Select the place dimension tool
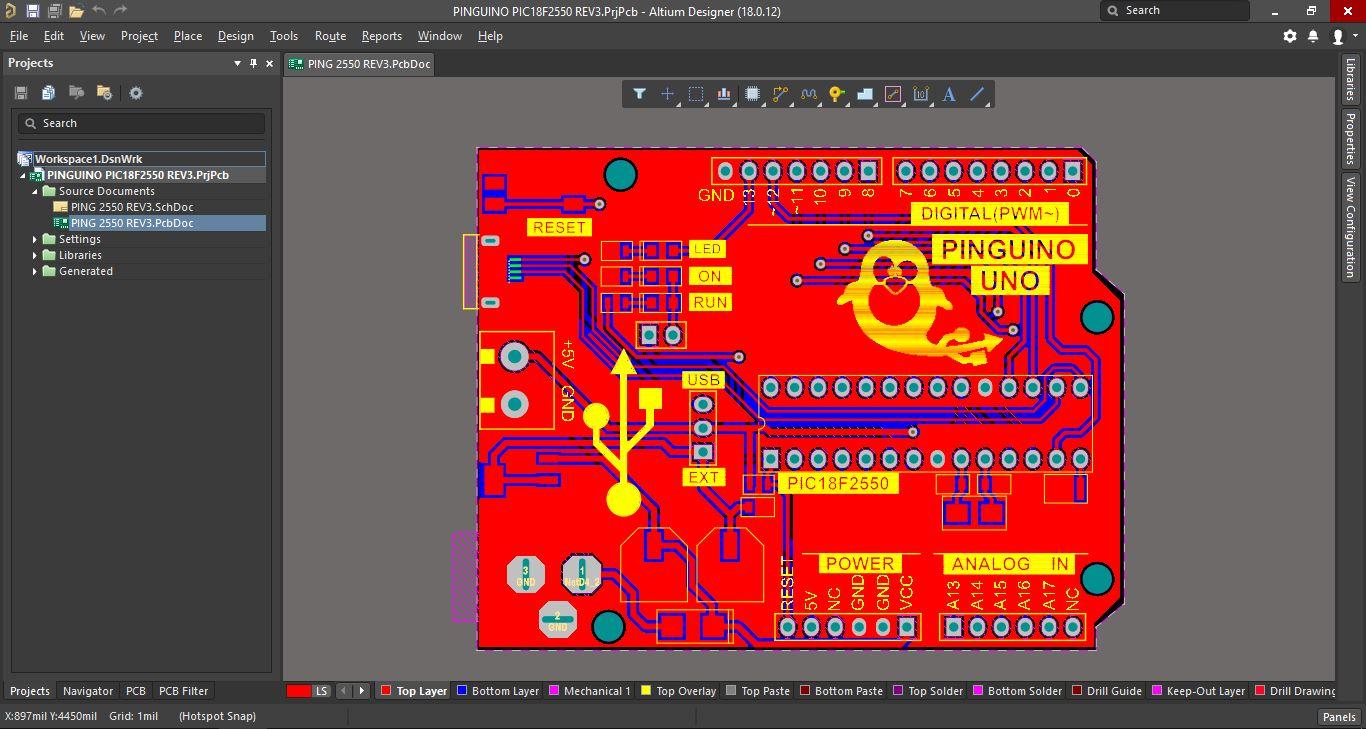Image resolution: width=1366 pixels, height=729 pixels. pyautogui.click(x=921, y=94)
